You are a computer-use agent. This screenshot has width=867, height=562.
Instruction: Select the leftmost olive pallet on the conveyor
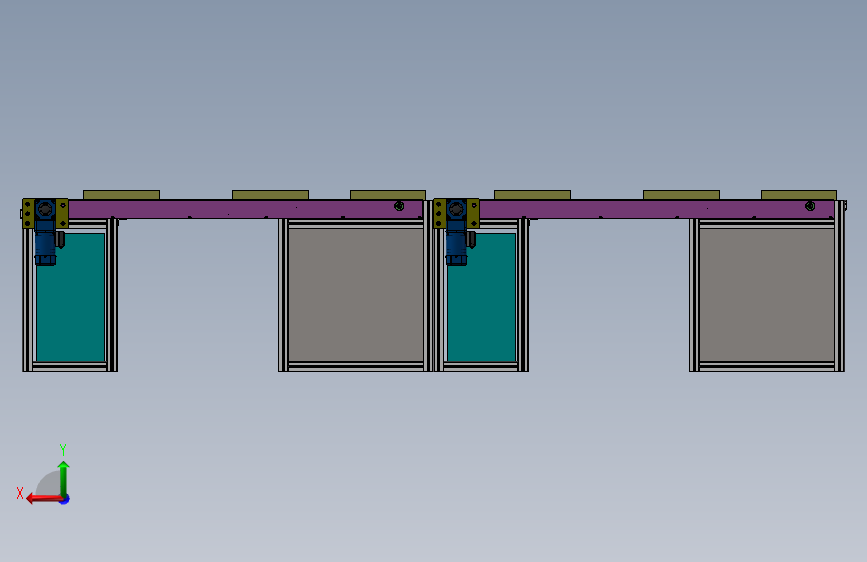tap(121, 195)
